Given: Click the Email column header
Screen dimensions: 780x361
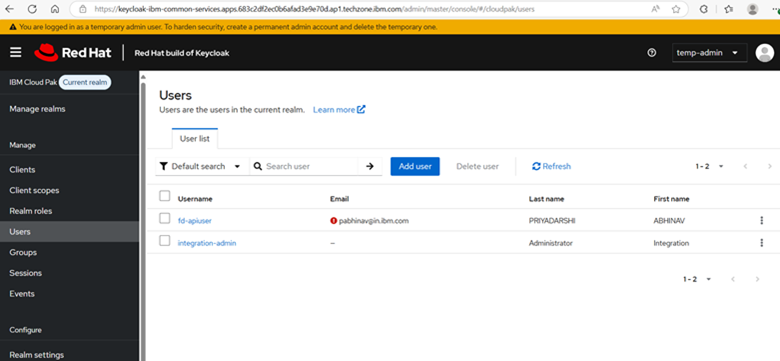Looking at the screenshot, I should coord(339,199).
